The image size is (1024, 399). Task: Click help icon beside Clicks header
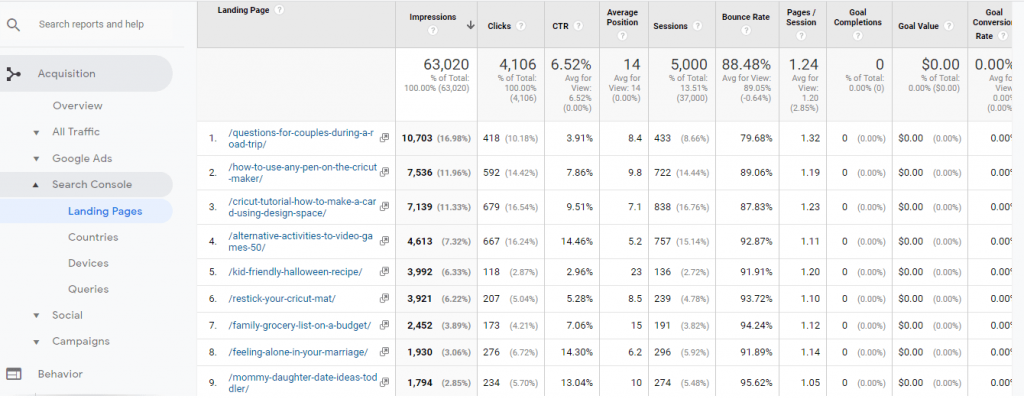[520, 26]
